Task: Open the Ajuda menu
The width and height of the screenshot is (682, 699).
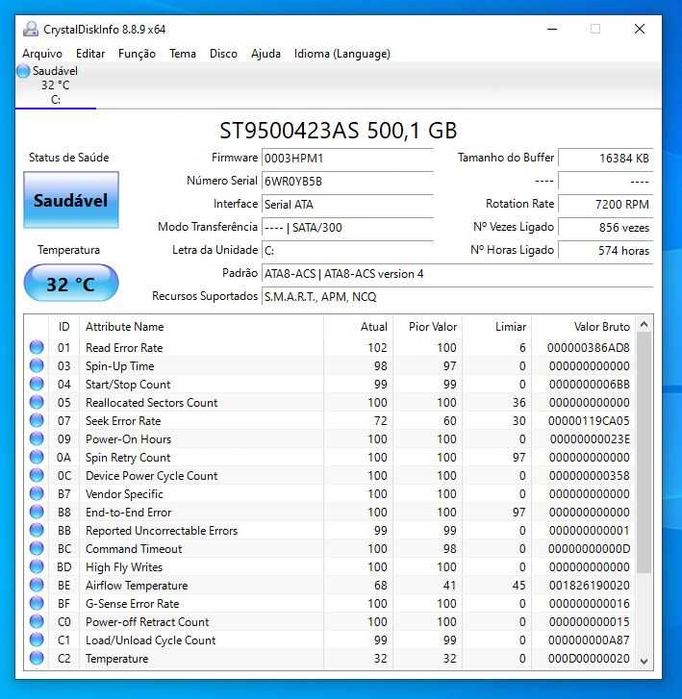Action: tap(266, 54)
